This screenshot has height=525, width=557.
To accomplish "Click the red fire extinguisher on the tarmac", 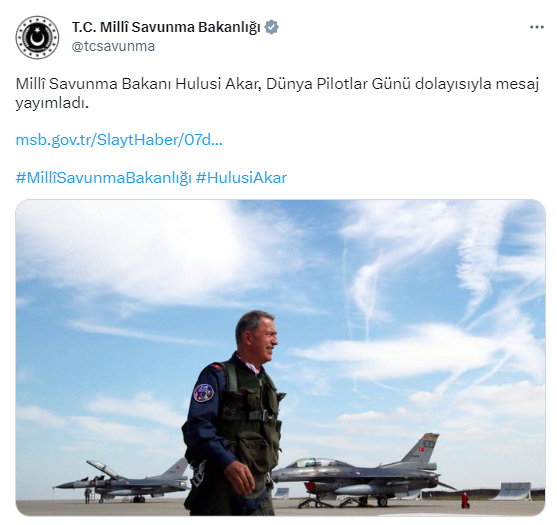I will (x=465, y=500).
